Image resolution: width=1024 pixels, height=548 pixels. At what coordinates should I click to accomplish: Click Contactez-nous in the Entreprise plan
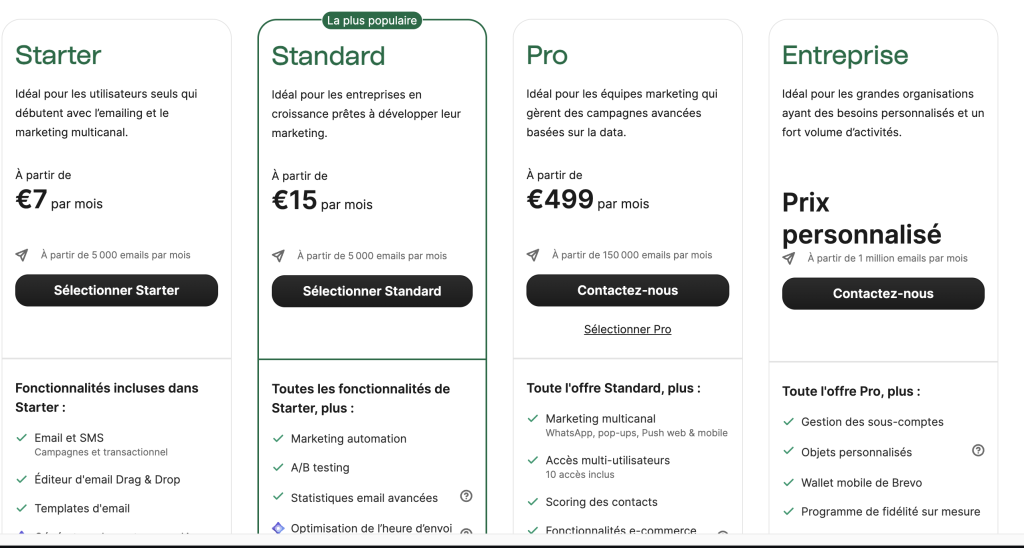coord(883,294)
